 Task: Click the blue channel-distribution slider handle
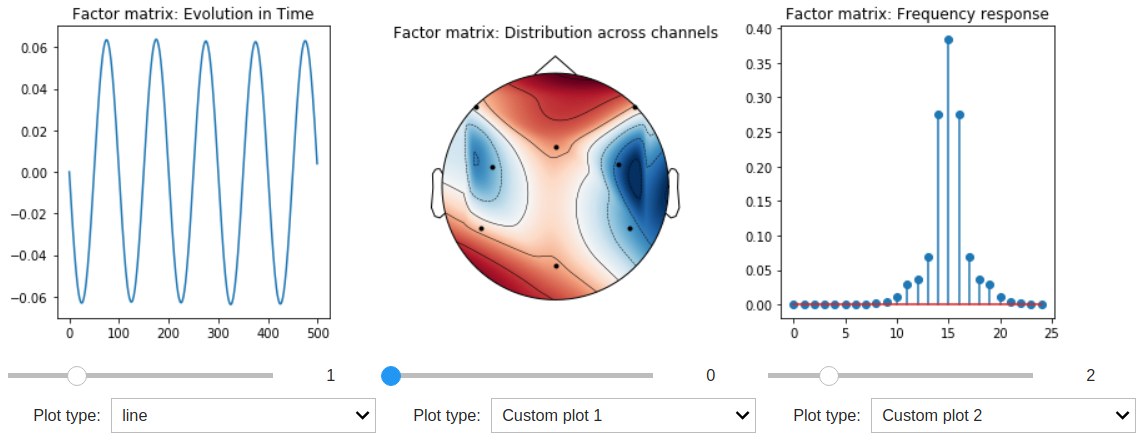pyautogui.click(x=391, y=375)
